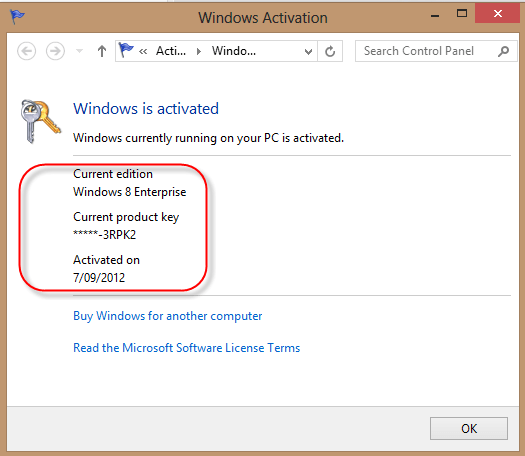This screenshot has height=456, width=525.
Task: Open the recent locations dropdown arrow
Action: point(79,51)
